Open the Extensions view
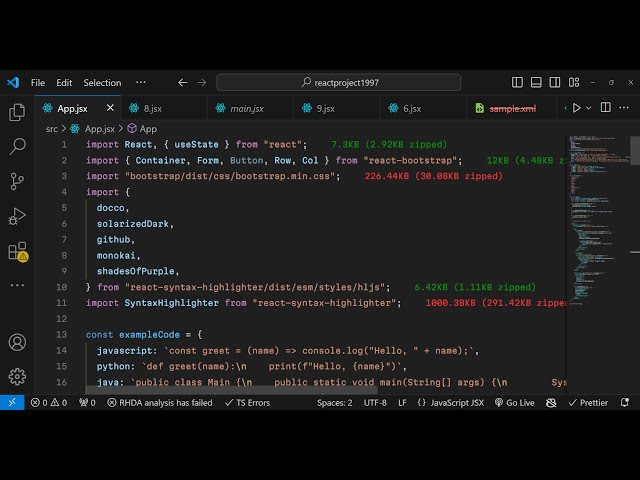Image resolution: width=640 pixels, height=480 pixels. tap(17, 251)
